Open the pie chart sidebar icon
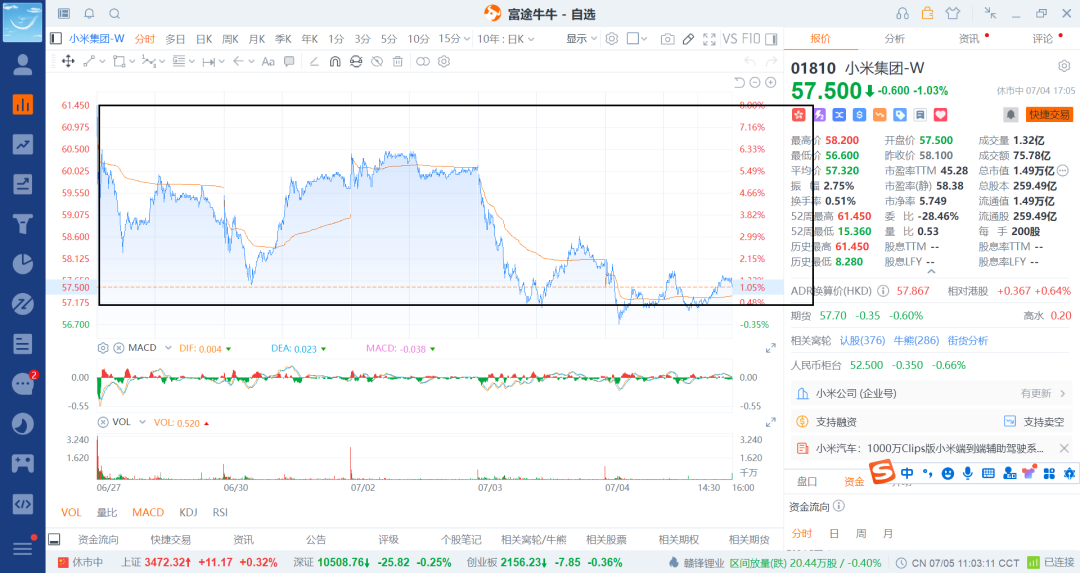 (x=23, y=264)
